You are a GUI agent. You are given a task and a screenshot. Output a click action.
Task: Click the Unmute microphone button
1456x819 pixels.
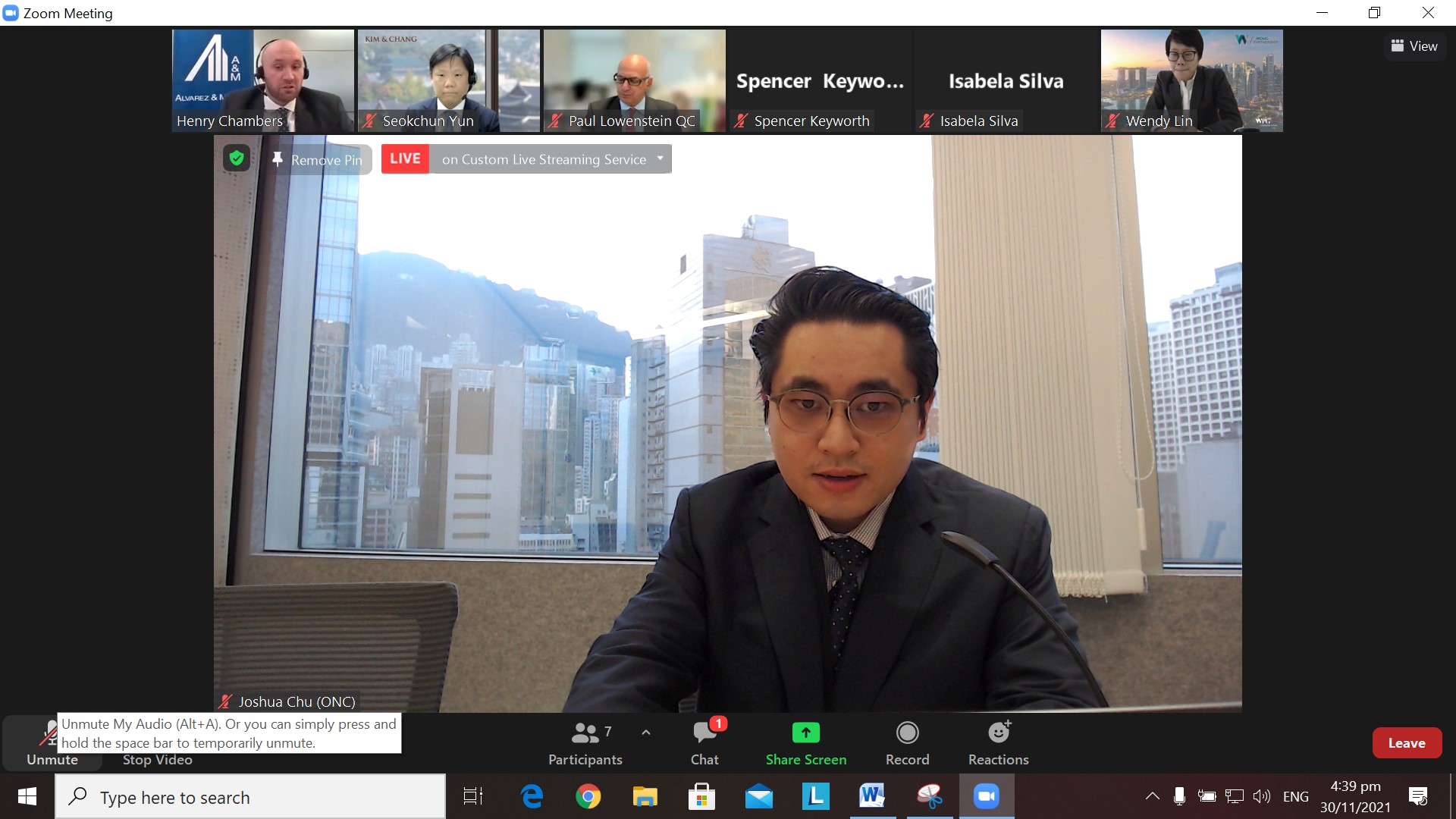[x=52, y=743]
